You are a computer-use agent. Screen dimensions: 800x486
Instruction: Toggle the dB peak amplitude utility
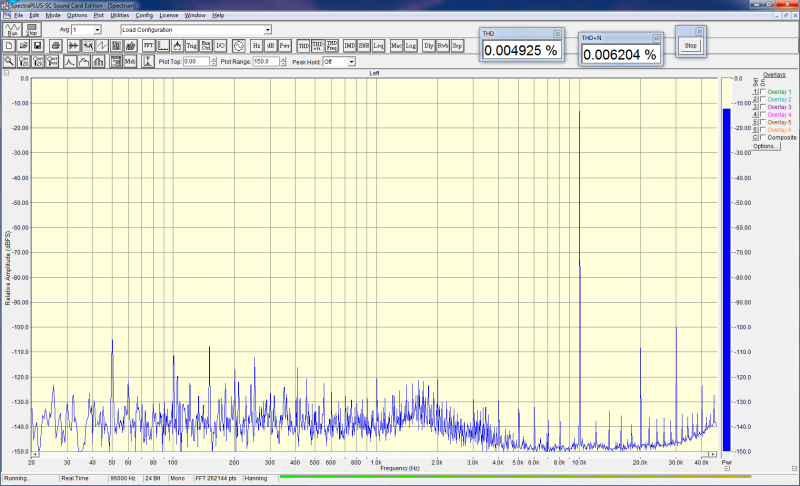(x=270, y=46)
